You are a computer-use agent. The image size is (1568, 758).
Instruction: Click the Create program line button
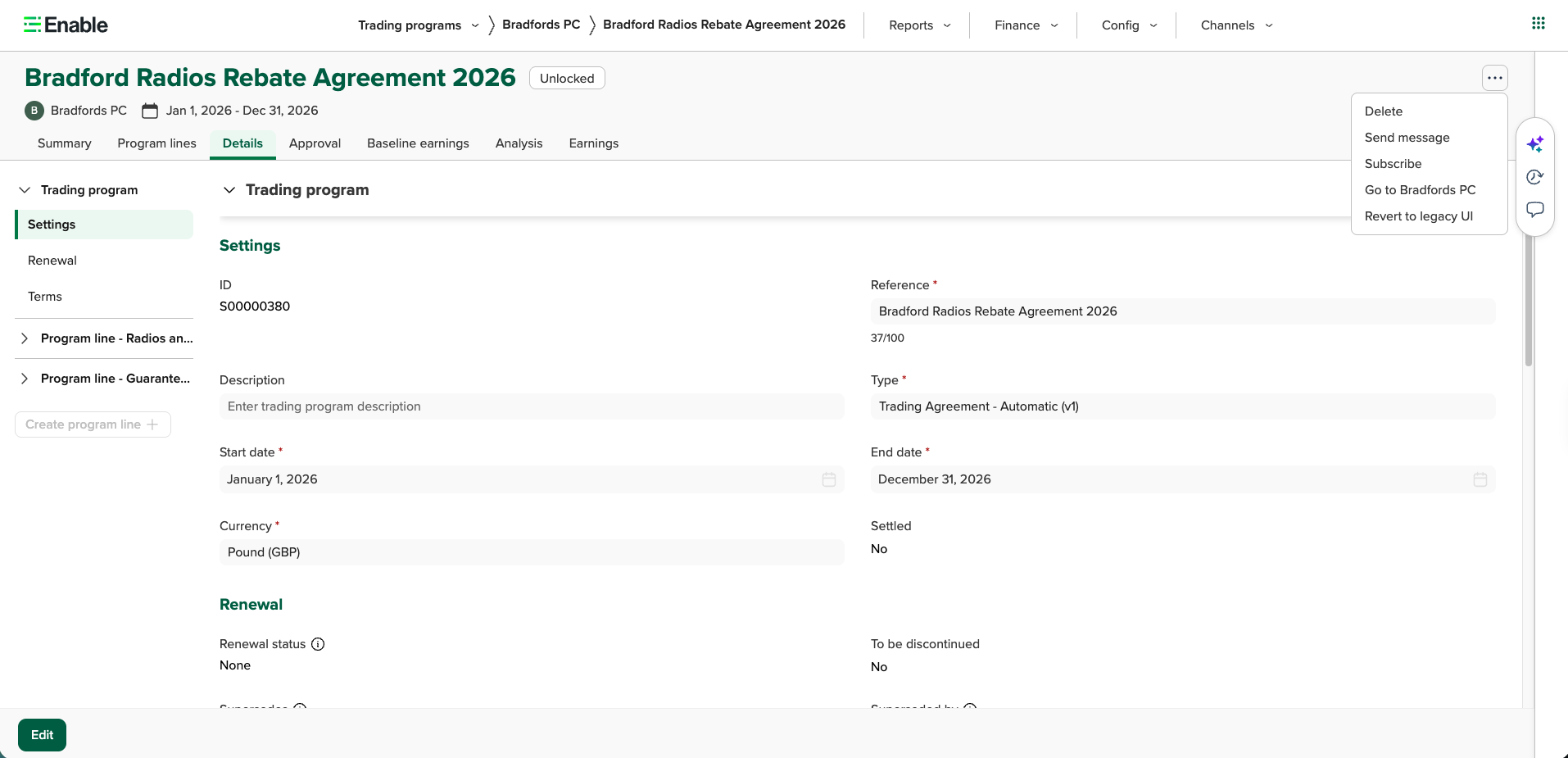click(93, 424)
